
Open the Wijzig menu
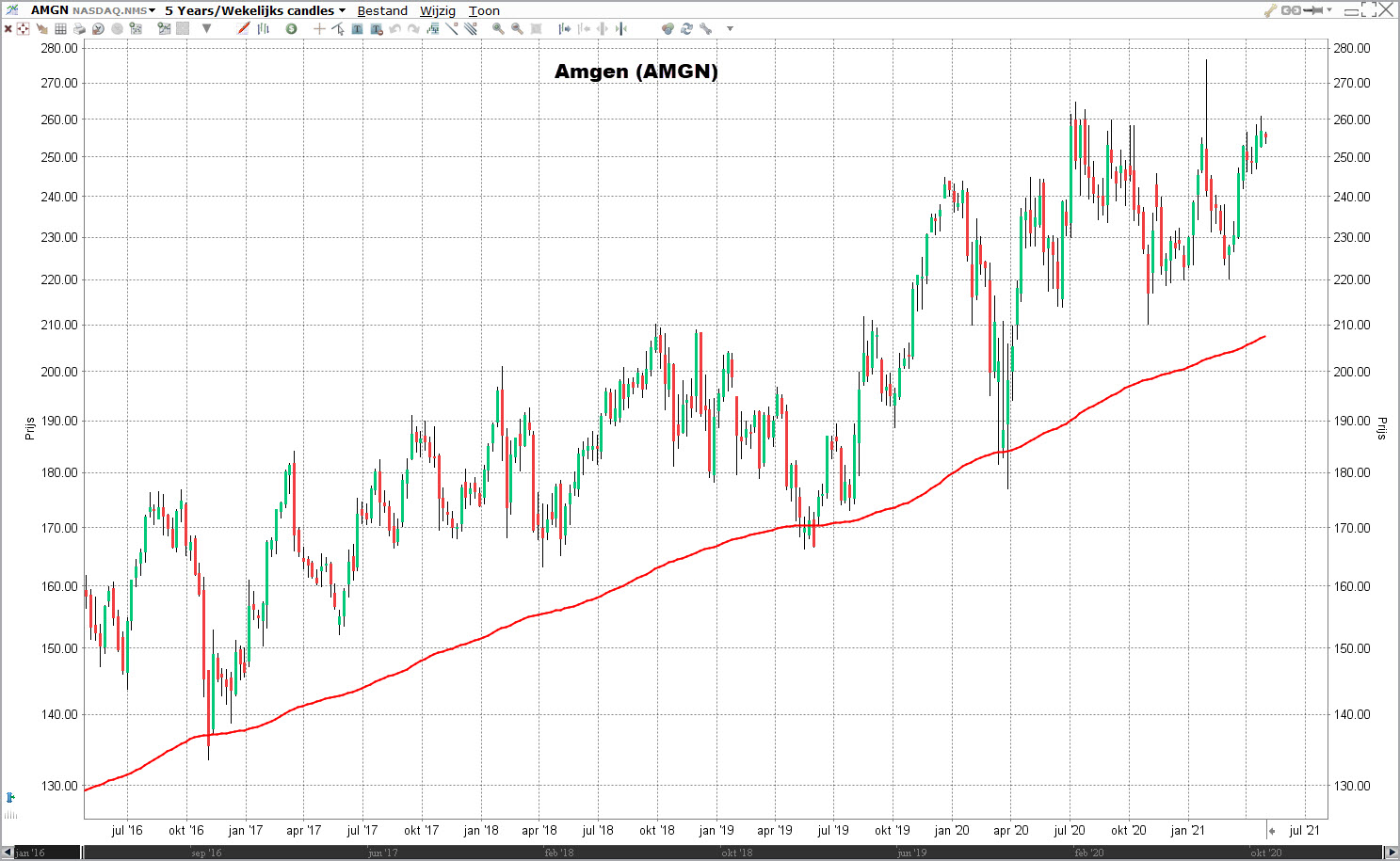(x=438, y=11)
